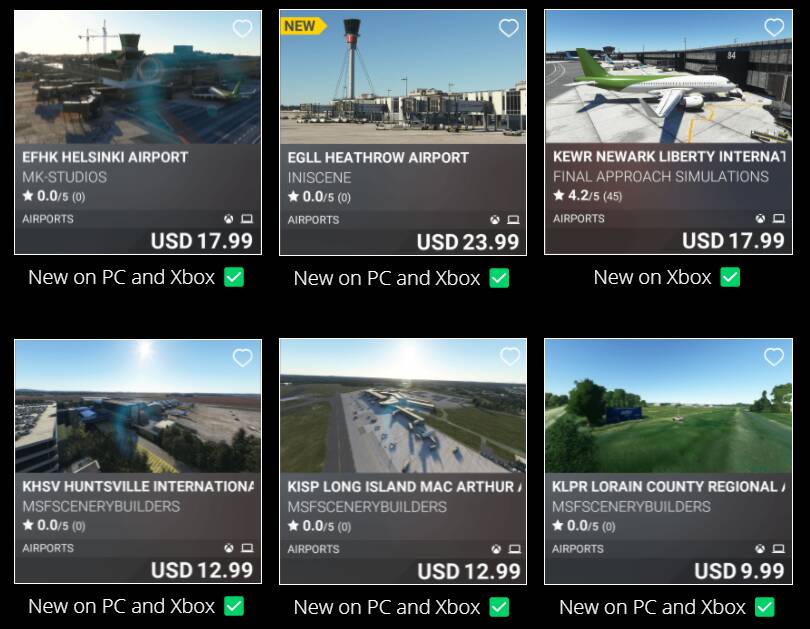
Task: Click green checkmark under KLPR Lorain card
Action: 765,607
